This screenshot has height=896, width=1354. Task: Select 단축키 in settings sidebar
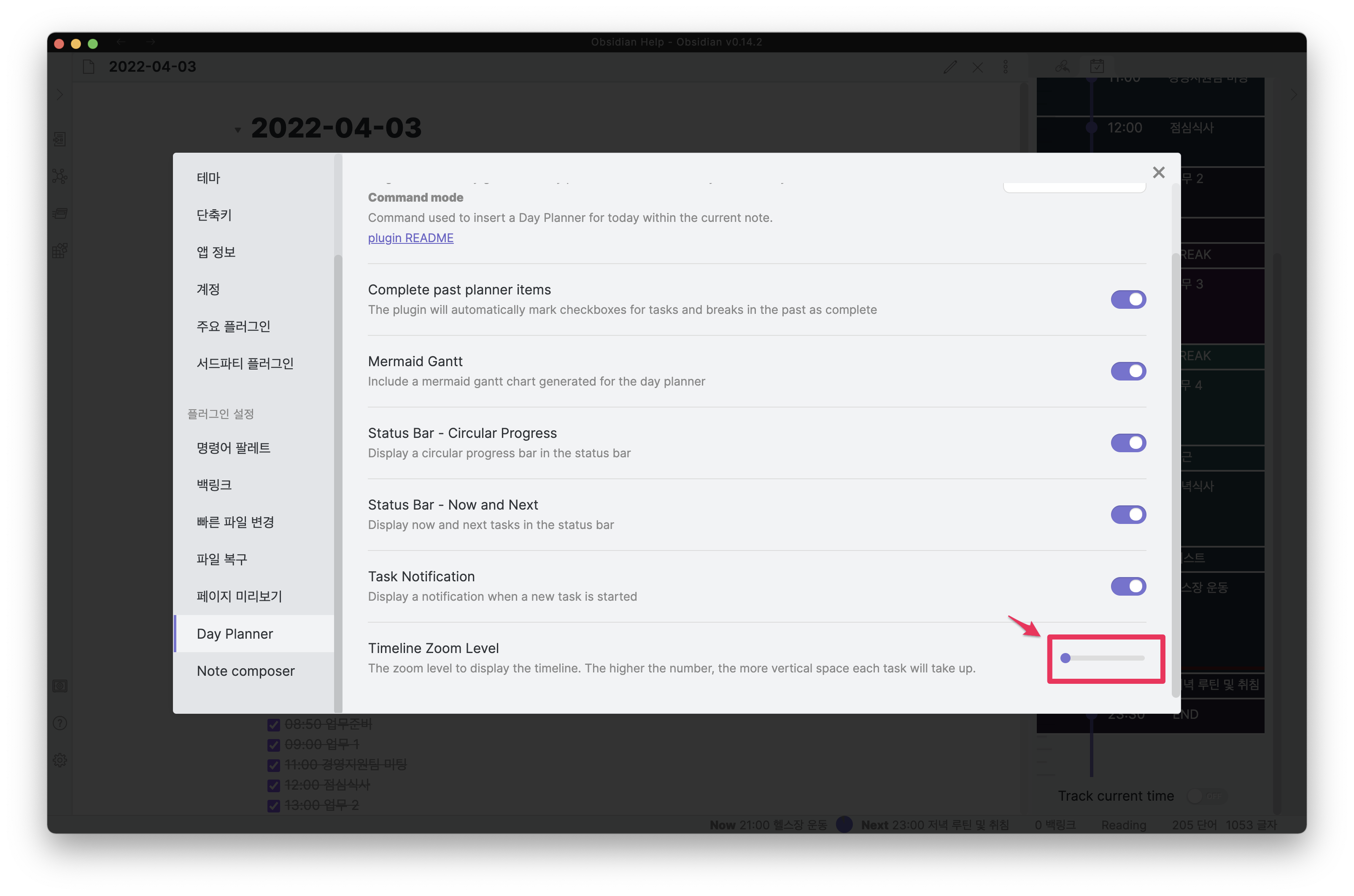point(214,215)
